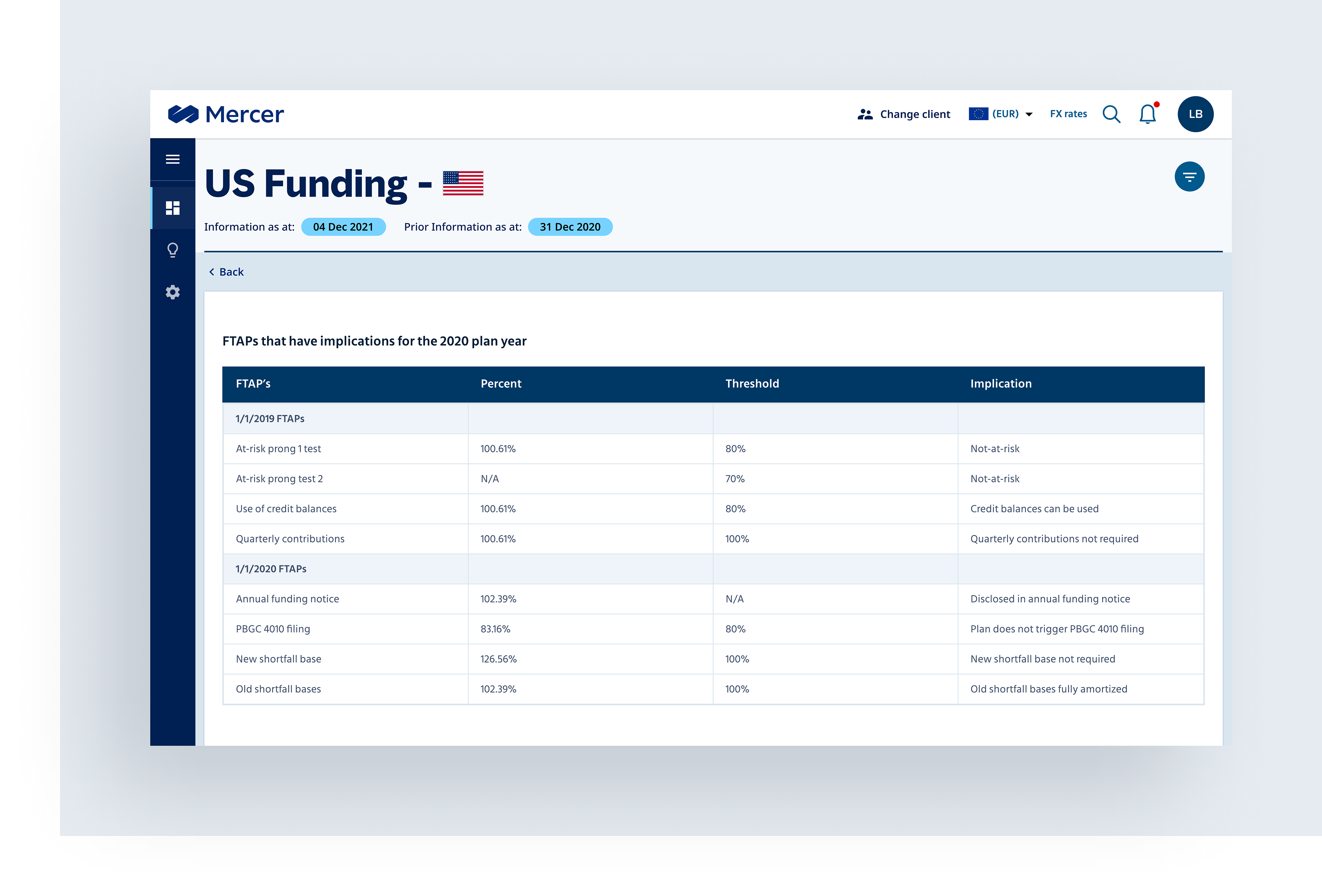The width and height of the screenshot is (1322, 896).
Task: Select the At-risk prong test 2 row
Action: pos(713,479)
